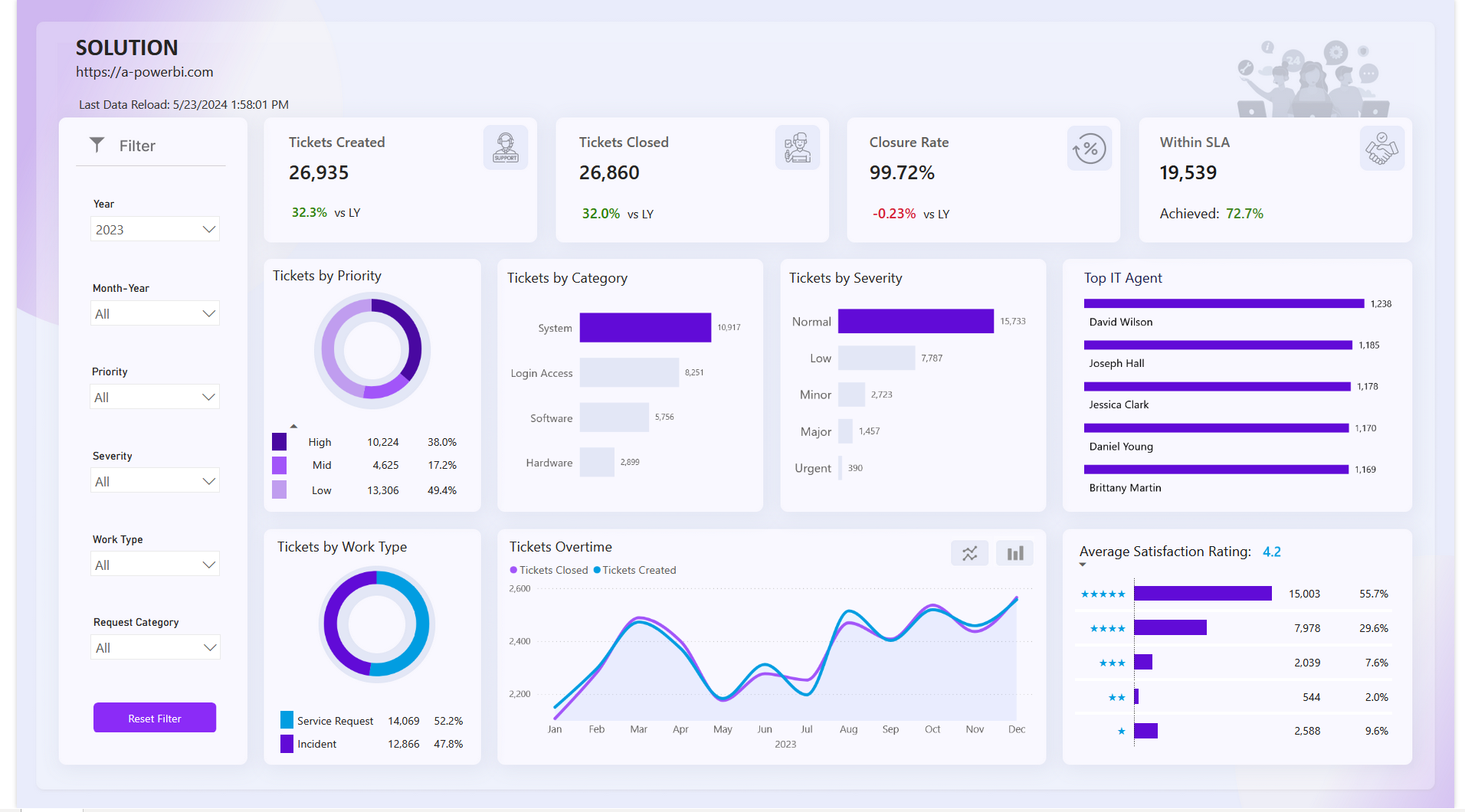The width and height of the screenshot is (1465, 812).
Task: Click the High priority legend color swatch
Action: click(279, 442)
